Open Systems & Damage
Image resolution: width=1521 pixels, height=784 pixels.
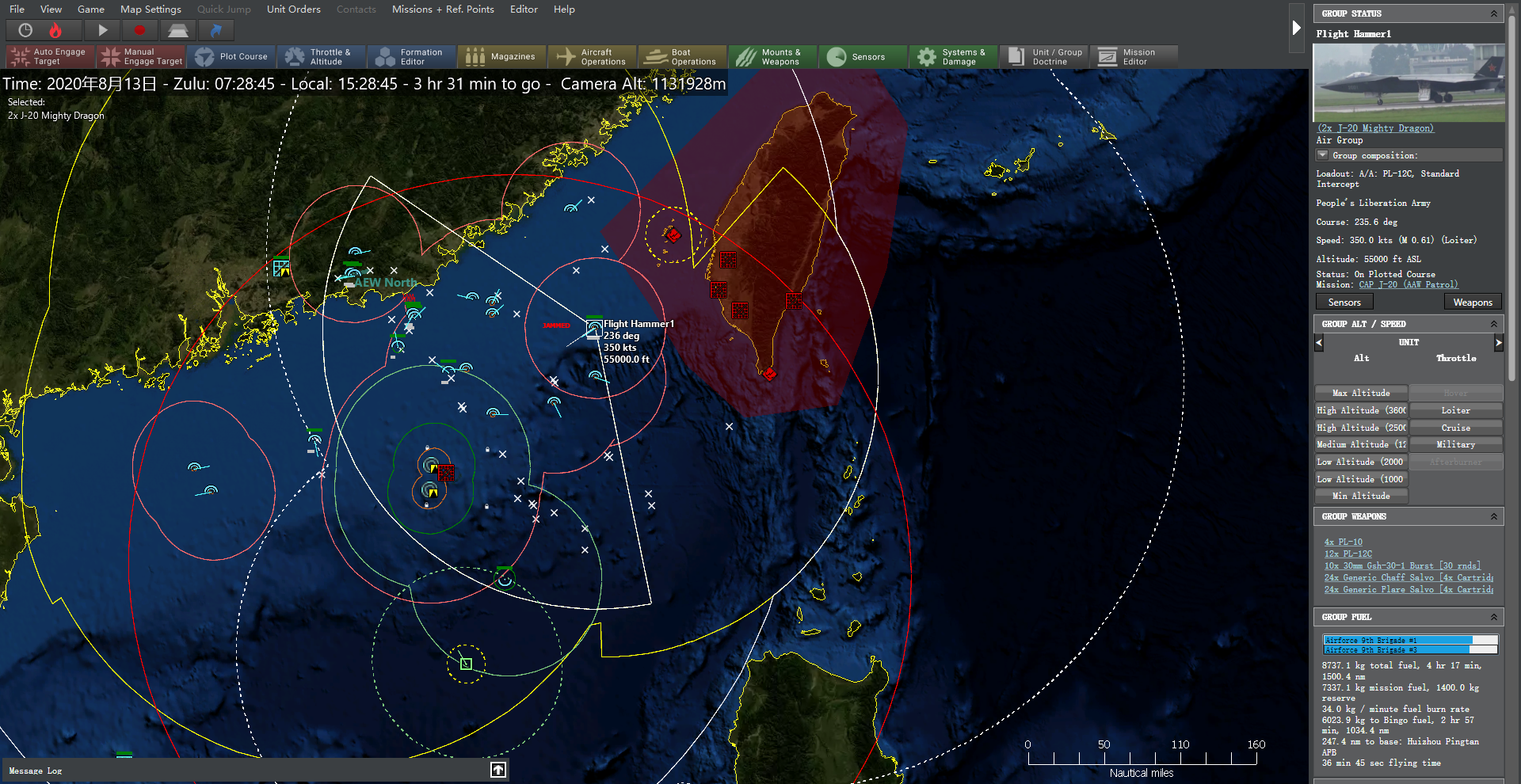coord(954,56)
